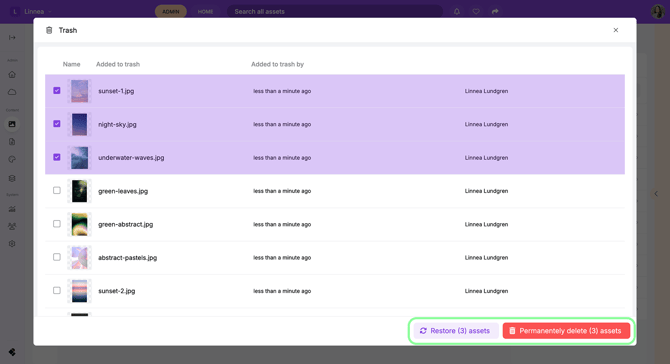Collapse the sidebar arrow icon
The image size is (670, 364).
tap(12, 38)
